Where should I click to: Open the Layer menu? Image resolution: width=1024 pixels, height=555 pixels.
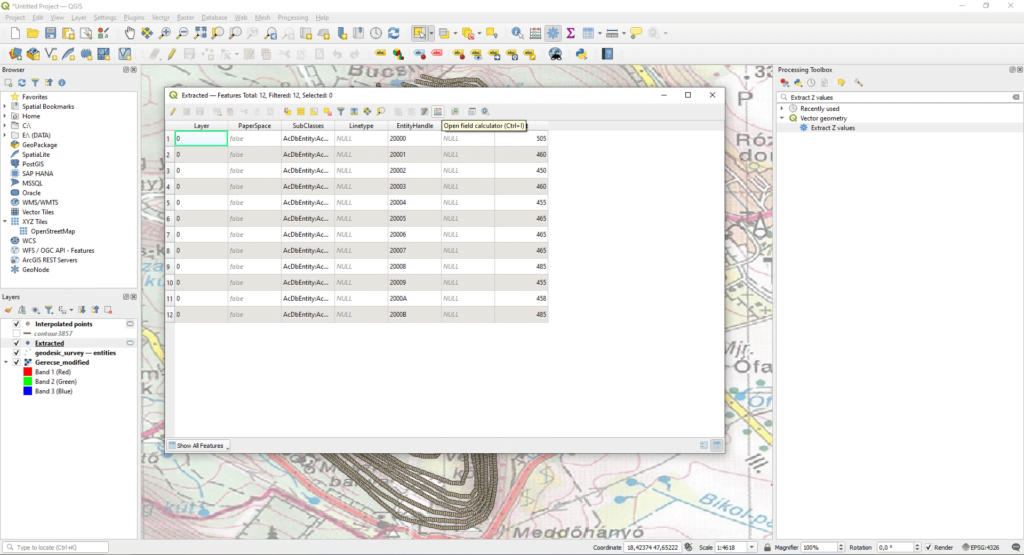(x=78, y=18)
